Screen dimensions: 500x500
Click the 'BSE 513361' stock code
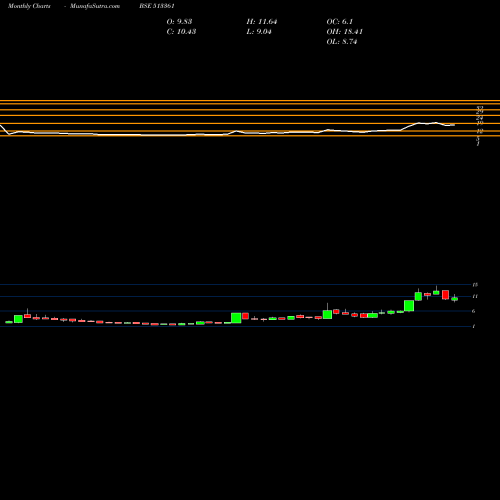tap(157, 6)
